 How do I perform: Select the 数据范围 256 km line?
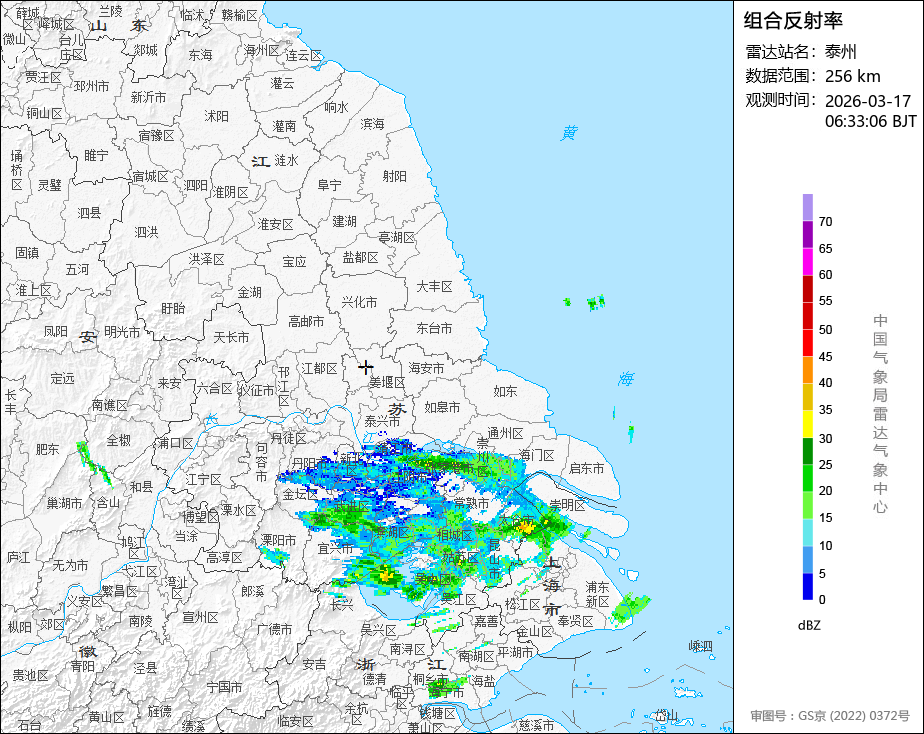pyautogui.click(x=813, y=76)
